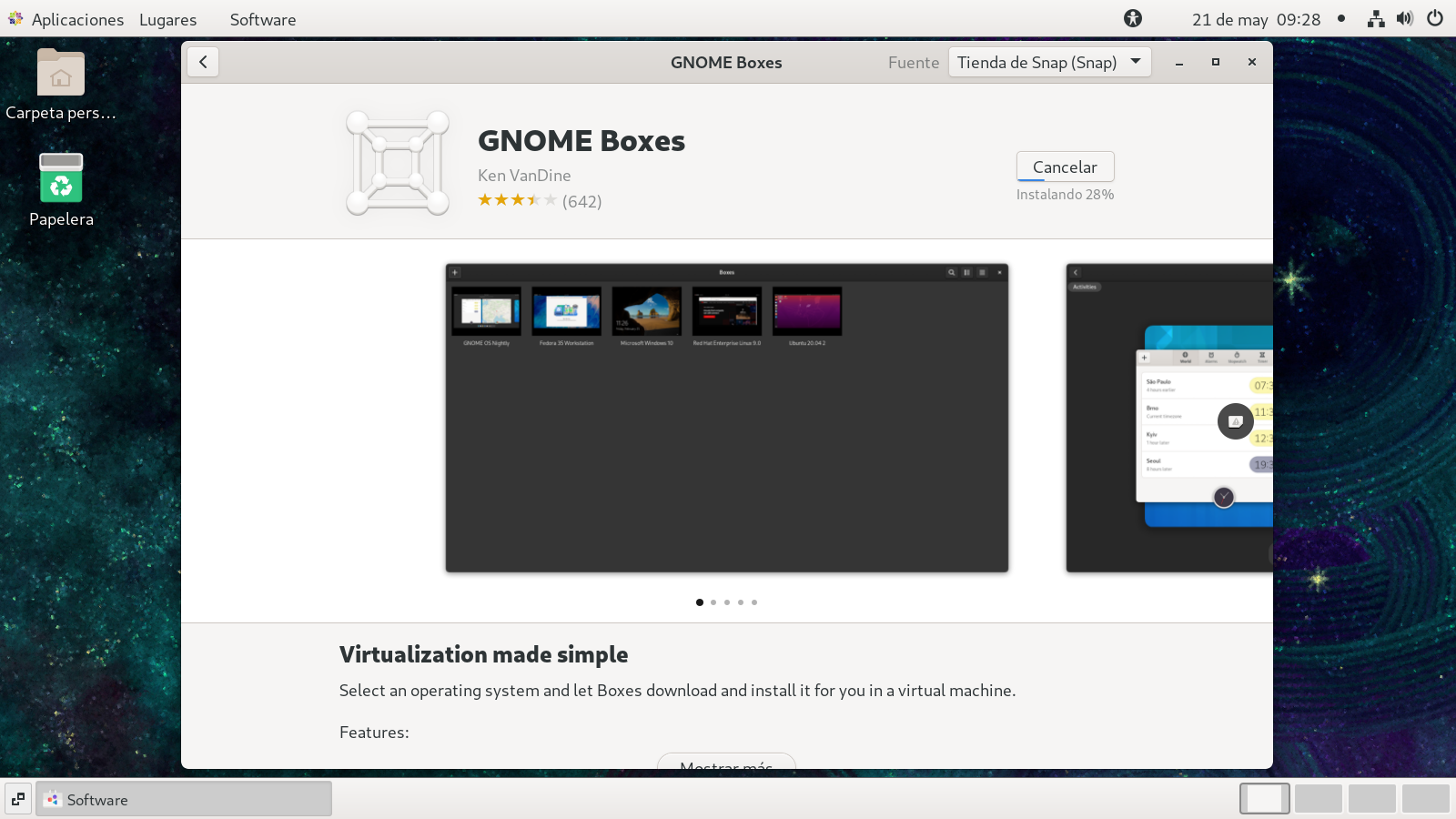Select the second screenshot carousel dot
1456x819 pixels.
713,602
